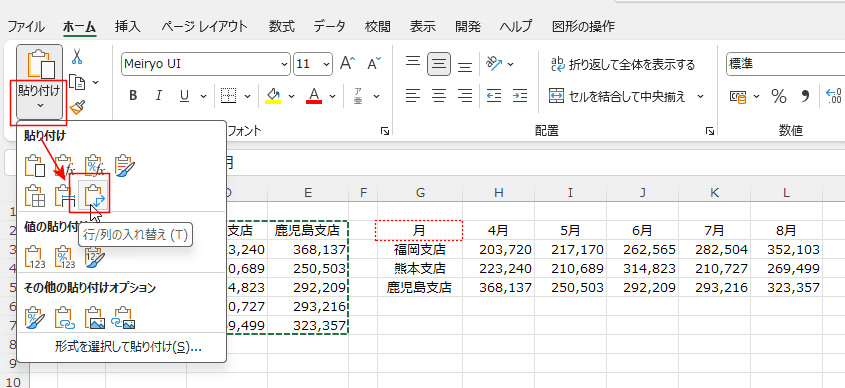Open the Meiryo UI font name dropdown

[285, 64]
